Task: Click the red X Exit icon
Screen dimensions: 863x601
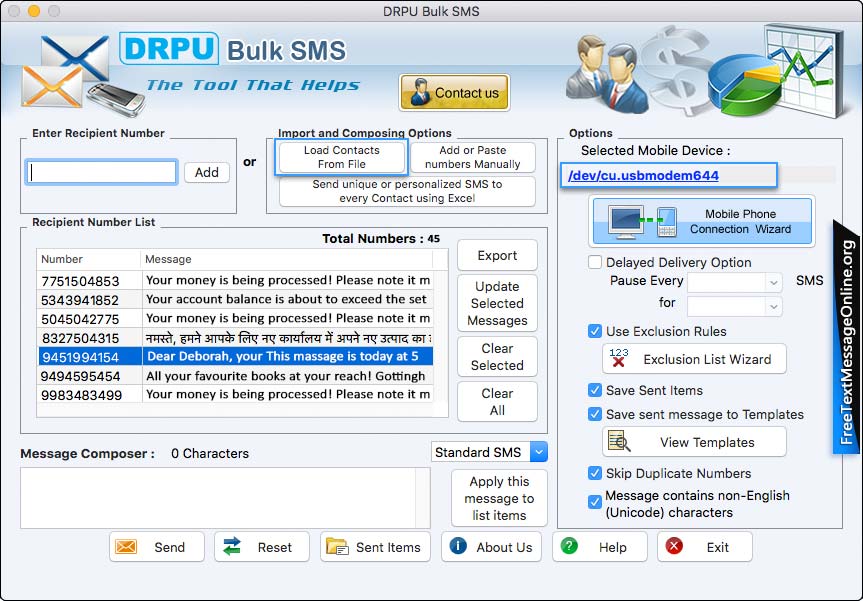Action: (x=674, y=546)
